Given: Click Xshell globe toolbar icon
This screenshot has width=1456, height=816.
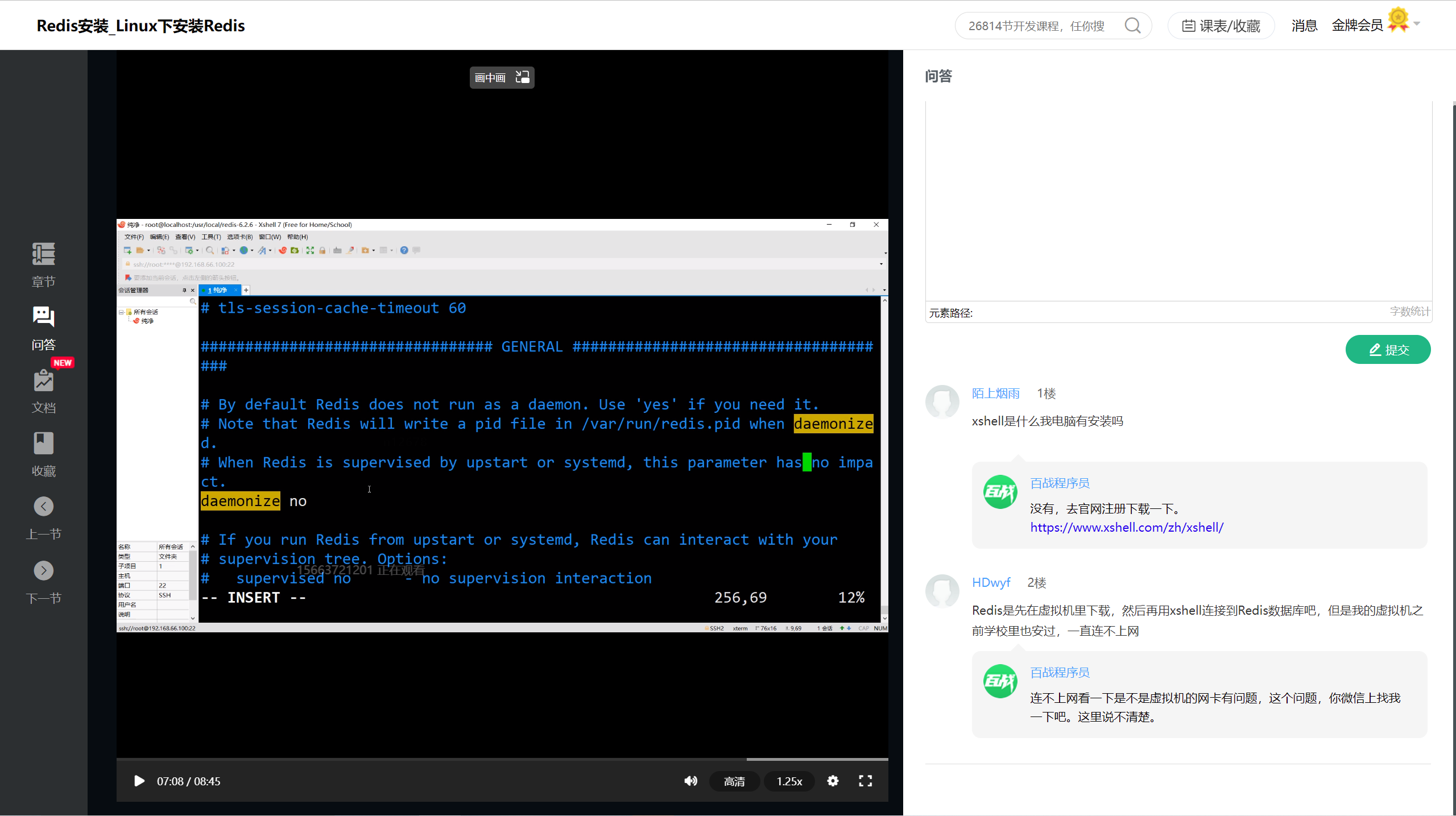Looking at the screenshot, I should coord(243,250).
